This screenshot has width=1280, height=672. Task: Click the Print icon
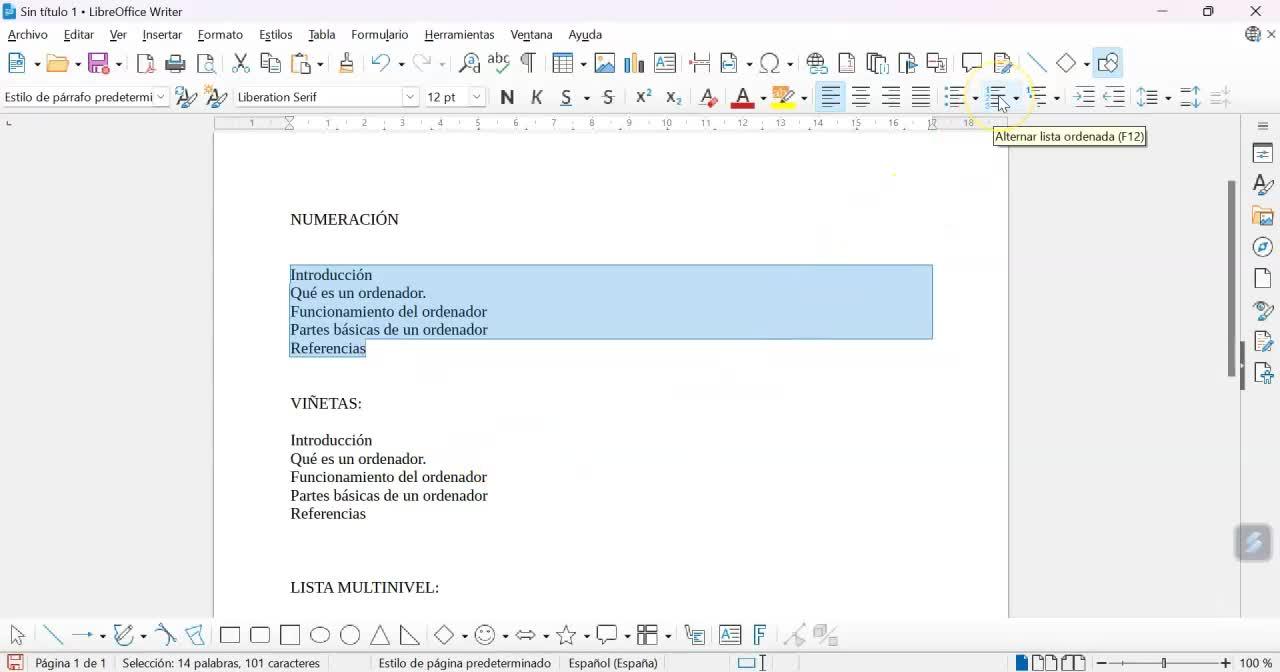[x=176, y=63]
